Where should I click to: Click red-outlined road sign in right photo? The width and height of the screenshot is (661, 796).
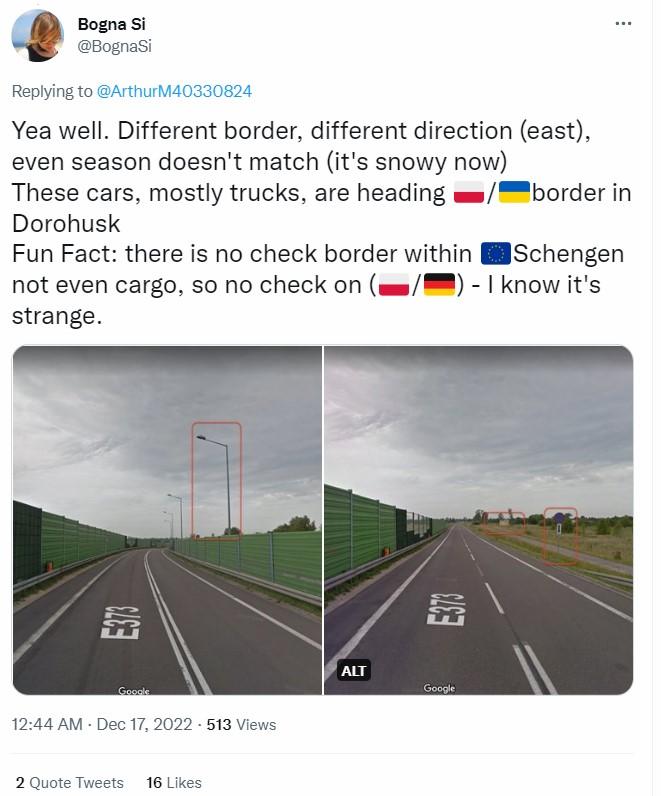(x=560, y=536)
